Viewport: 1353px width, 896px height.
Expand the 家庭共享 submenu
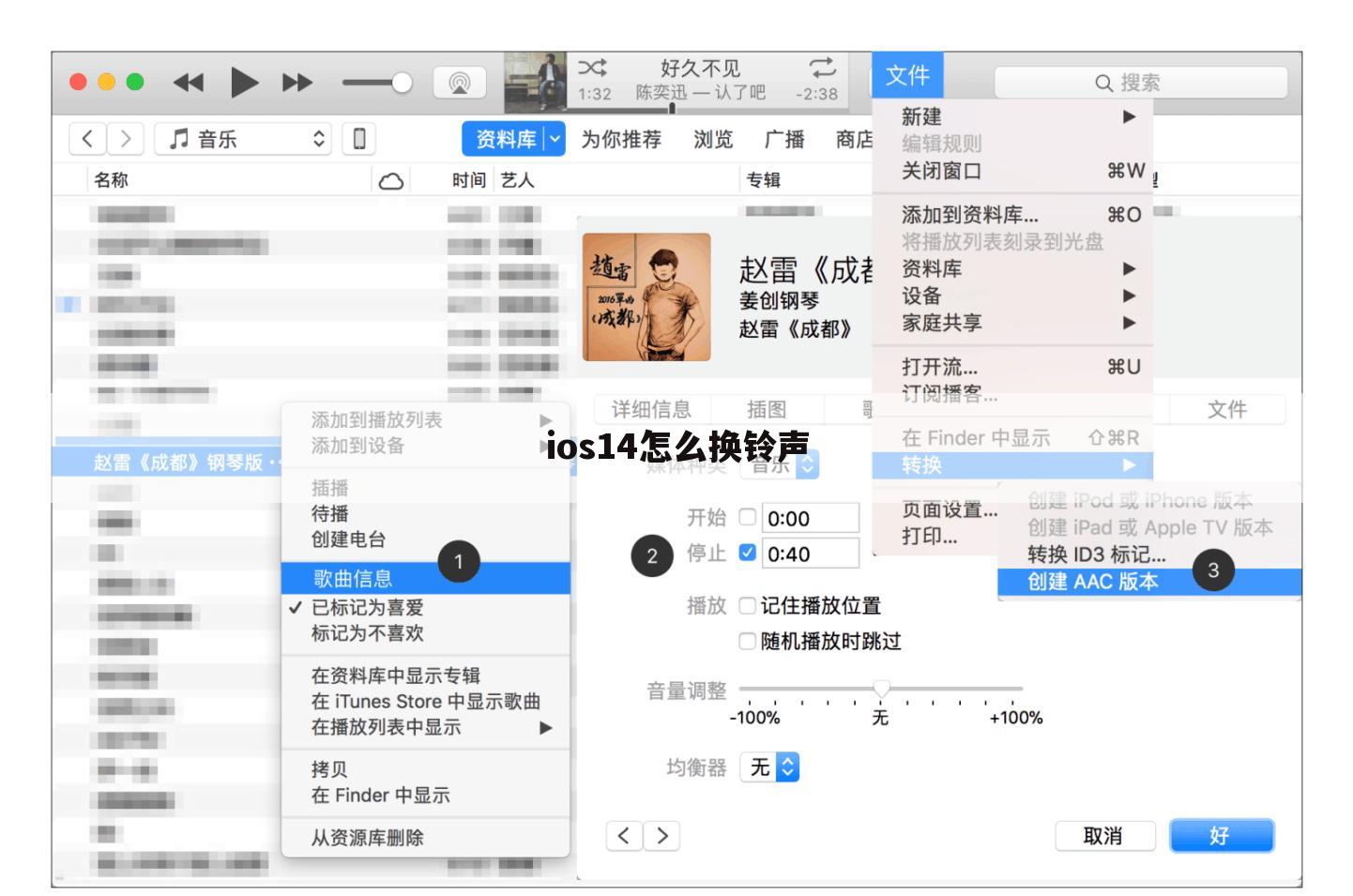(1012, 323)
